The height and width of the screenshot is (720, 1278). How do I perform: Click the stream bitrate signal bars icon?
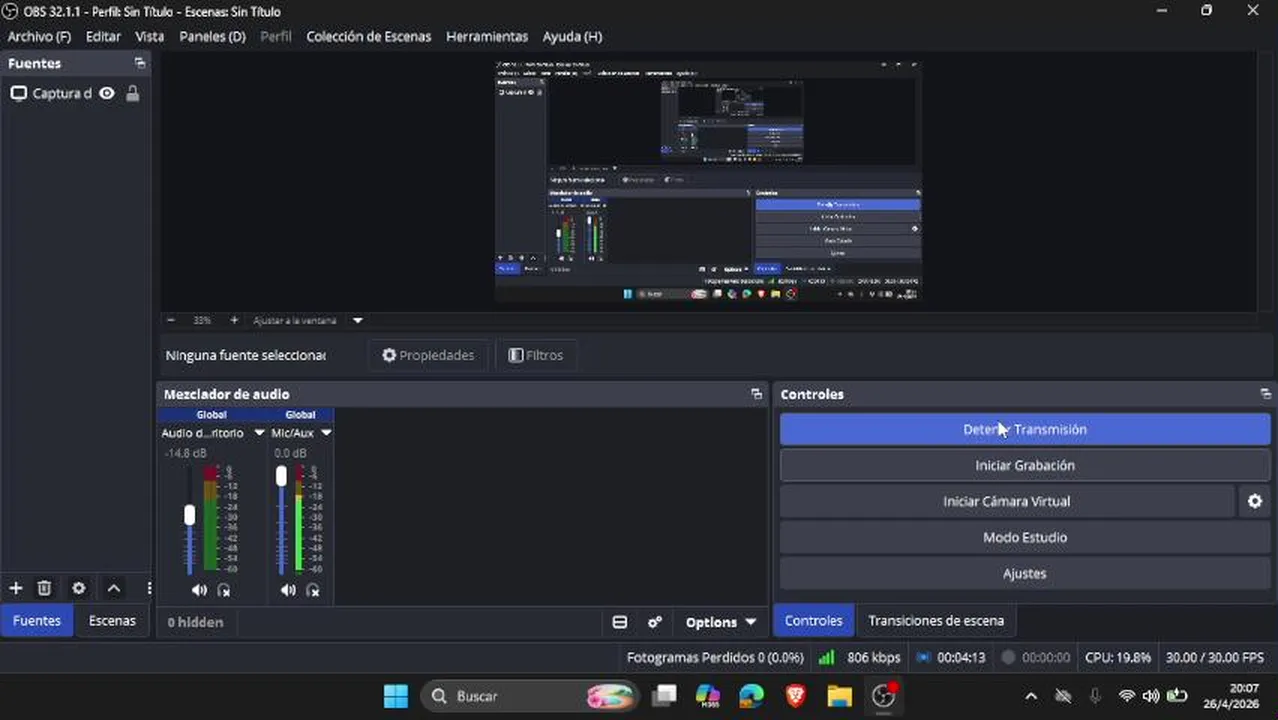pyautogui.click(x=826, y=658)
